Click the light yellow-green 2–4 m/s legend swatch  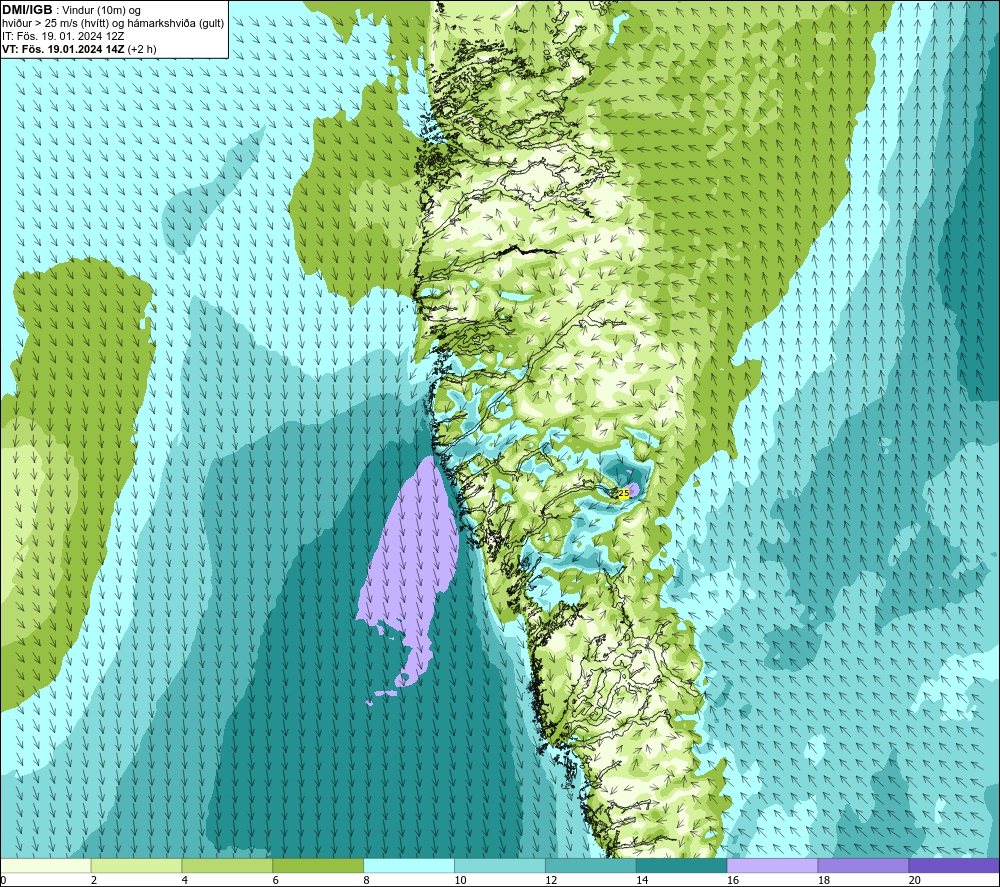pyautogui.click(x=136, y=865)
